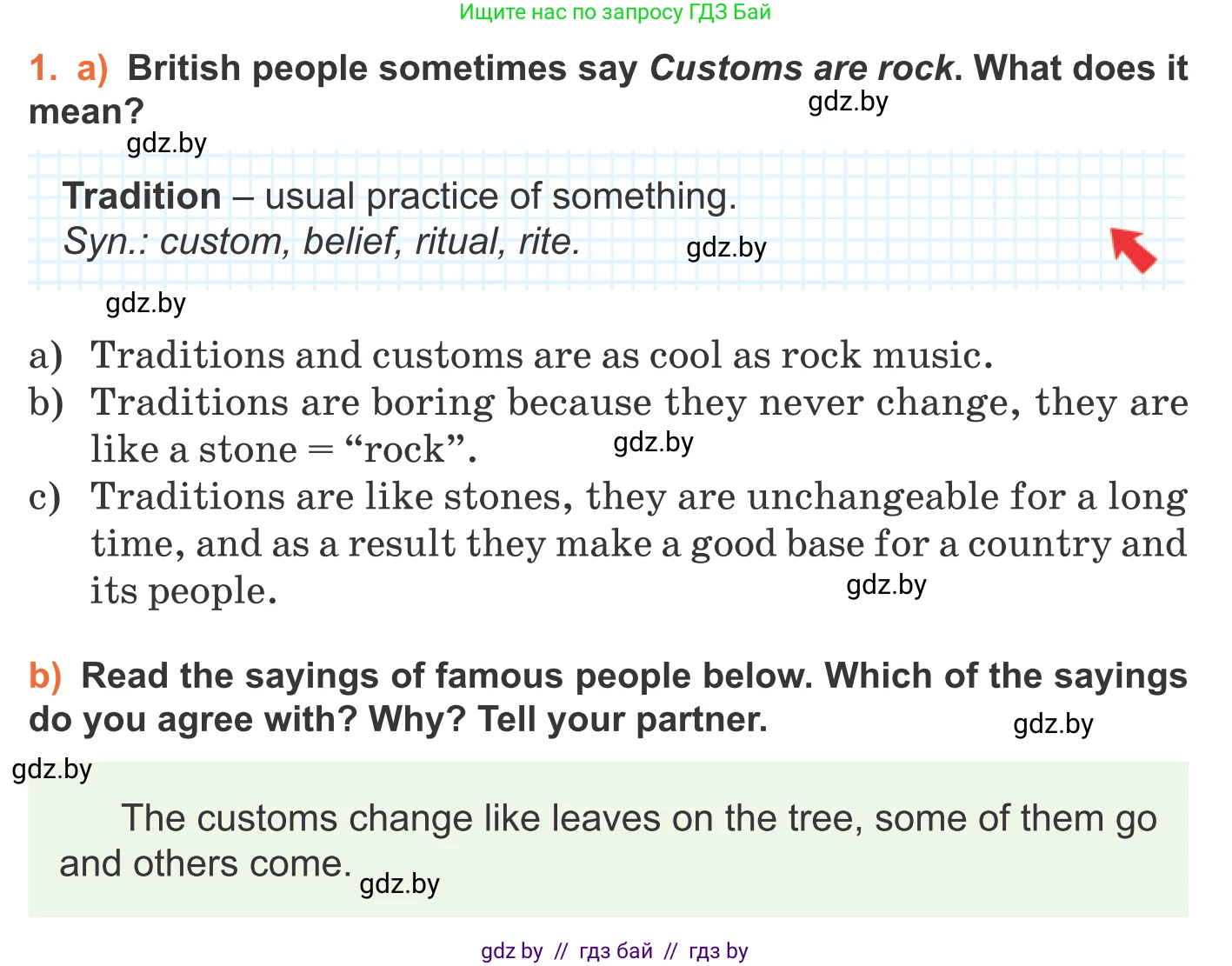The height and width of the screenshot is (966, 1232).
Task: Click the gdz.by watermark after "its people."
Action: point(886,586)
